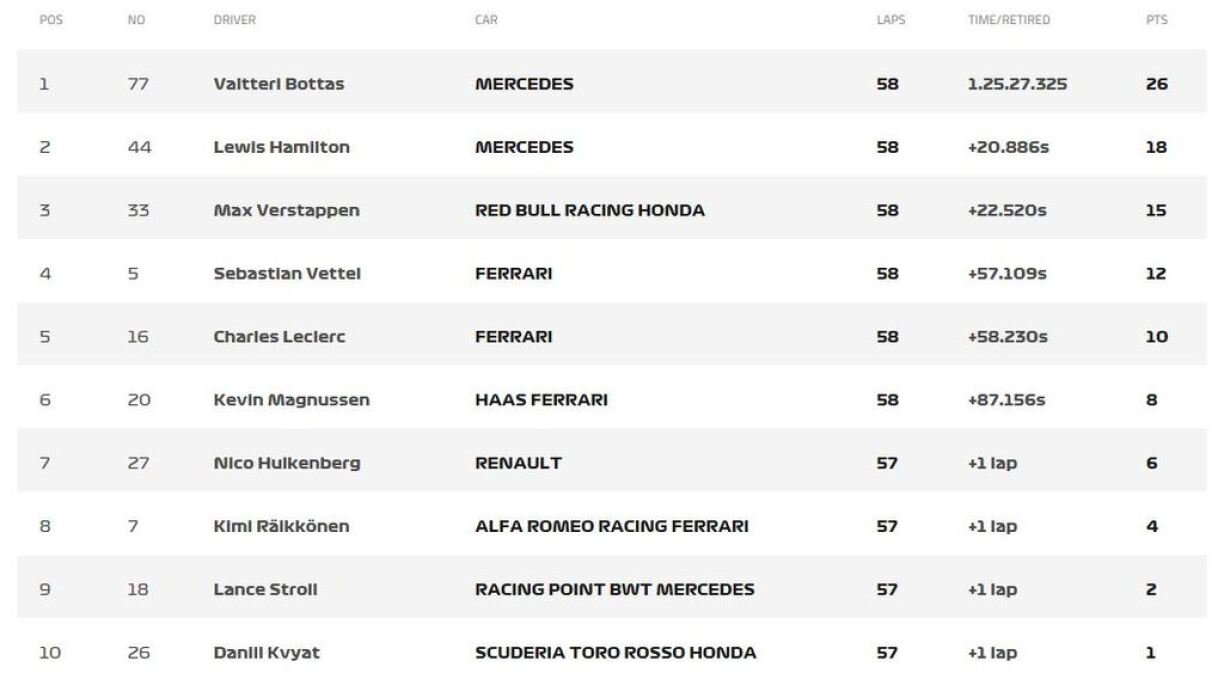Click the LAPS column header
1224x679 pixels.
pyautogui.click(x=890, y=20)
